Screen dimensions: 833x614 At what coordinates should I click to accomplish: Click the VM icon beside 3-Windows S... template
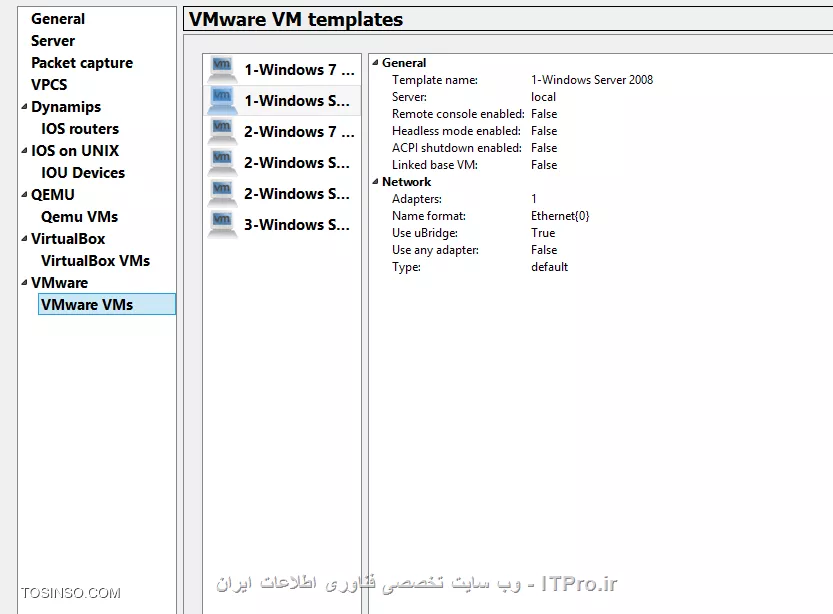pyautogui.click(x=222, y=224)
